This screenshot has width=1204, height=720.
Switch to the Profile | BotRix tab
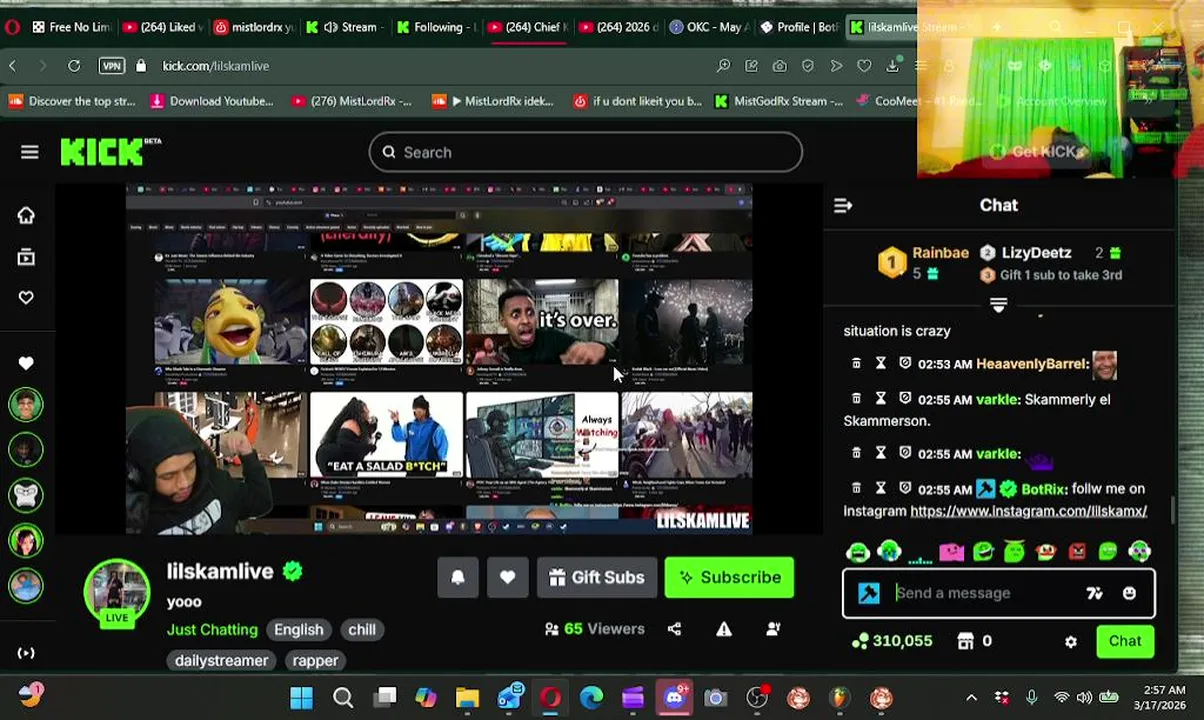point(798,27)
